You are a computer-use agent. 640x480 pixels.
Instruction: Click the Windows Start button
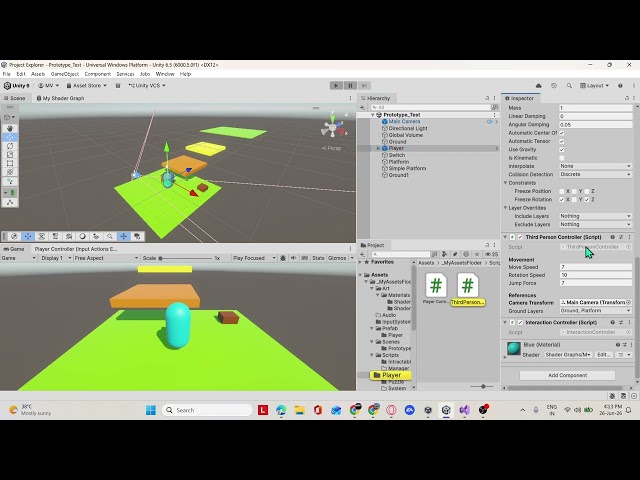[151, 410]
